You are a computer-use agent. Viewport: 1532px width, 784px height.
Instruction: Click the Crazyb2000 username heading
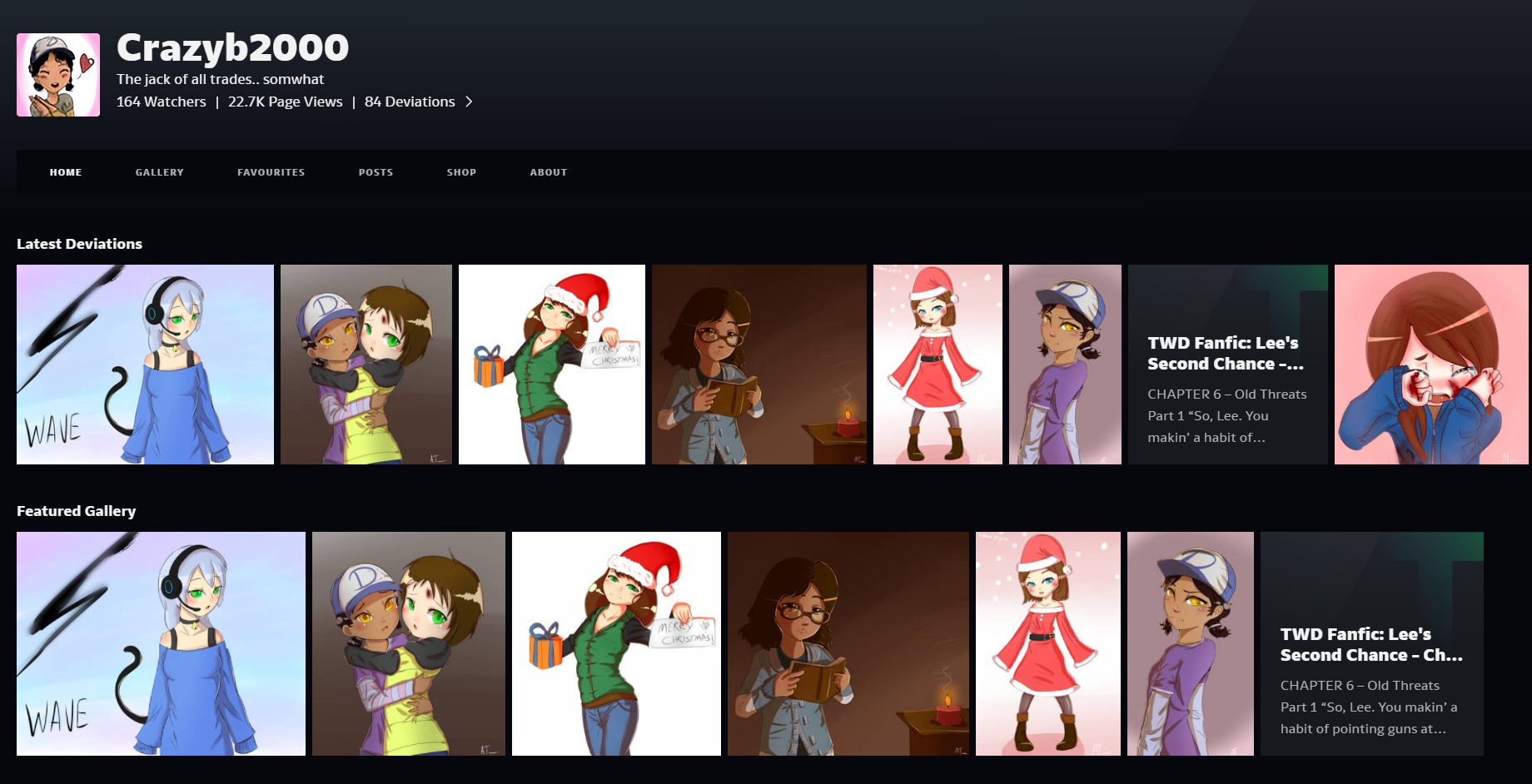[233, 47]
